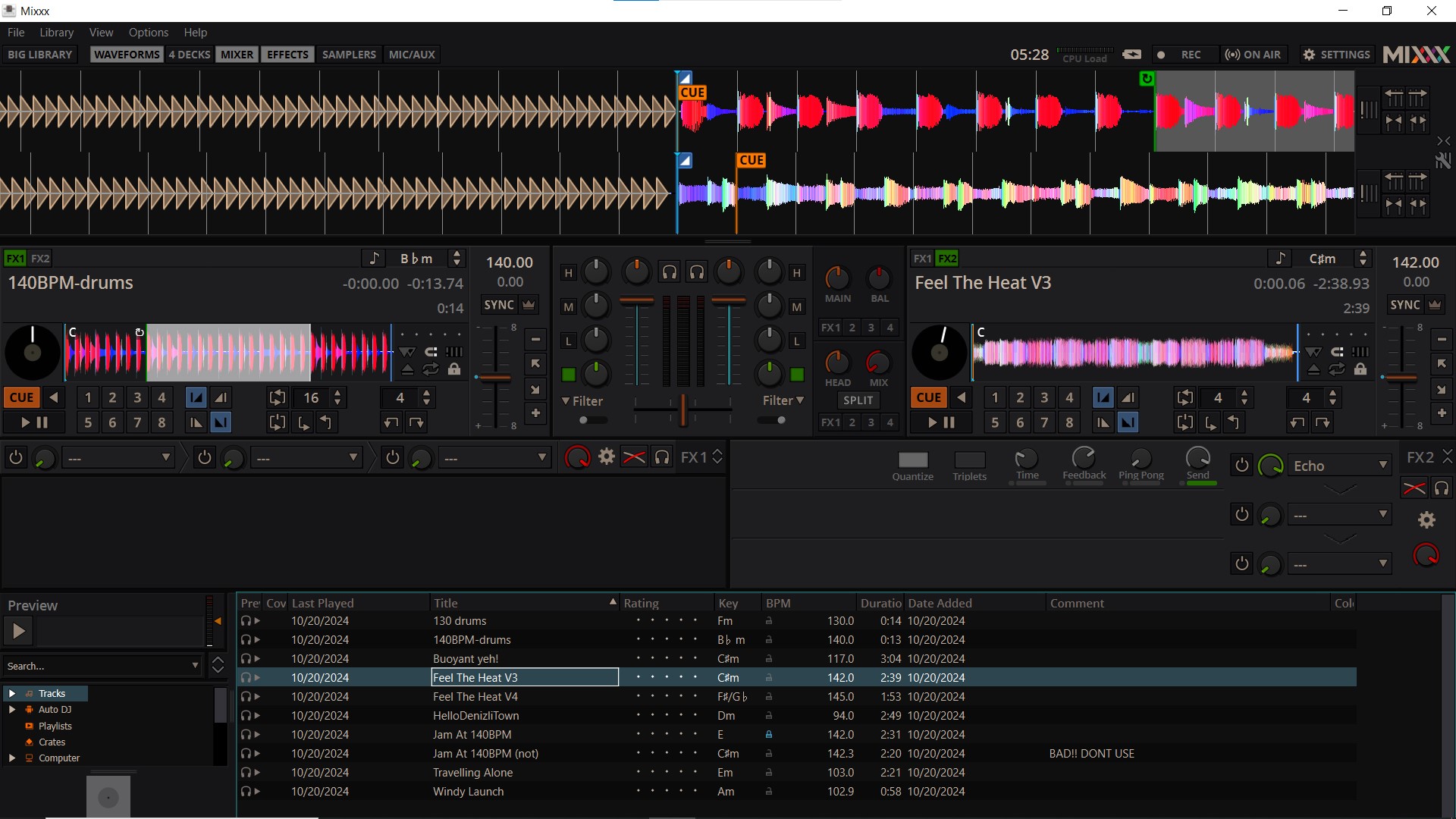Click deck 1 intro start marker icon

pyautogui.click(x=196, y=397)
